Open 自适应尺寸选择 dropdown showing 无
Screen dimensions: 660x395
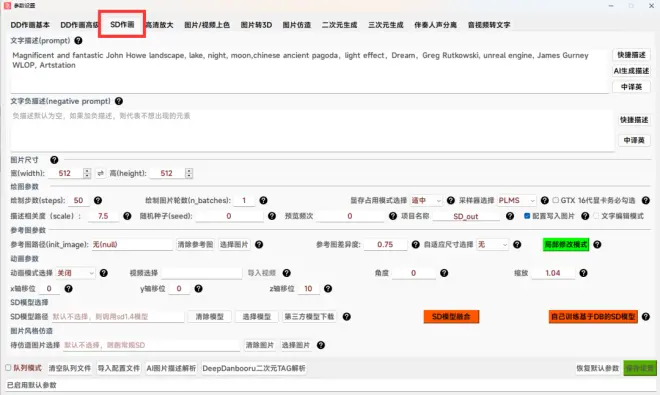pyautogui.click(x=492, y=244)
